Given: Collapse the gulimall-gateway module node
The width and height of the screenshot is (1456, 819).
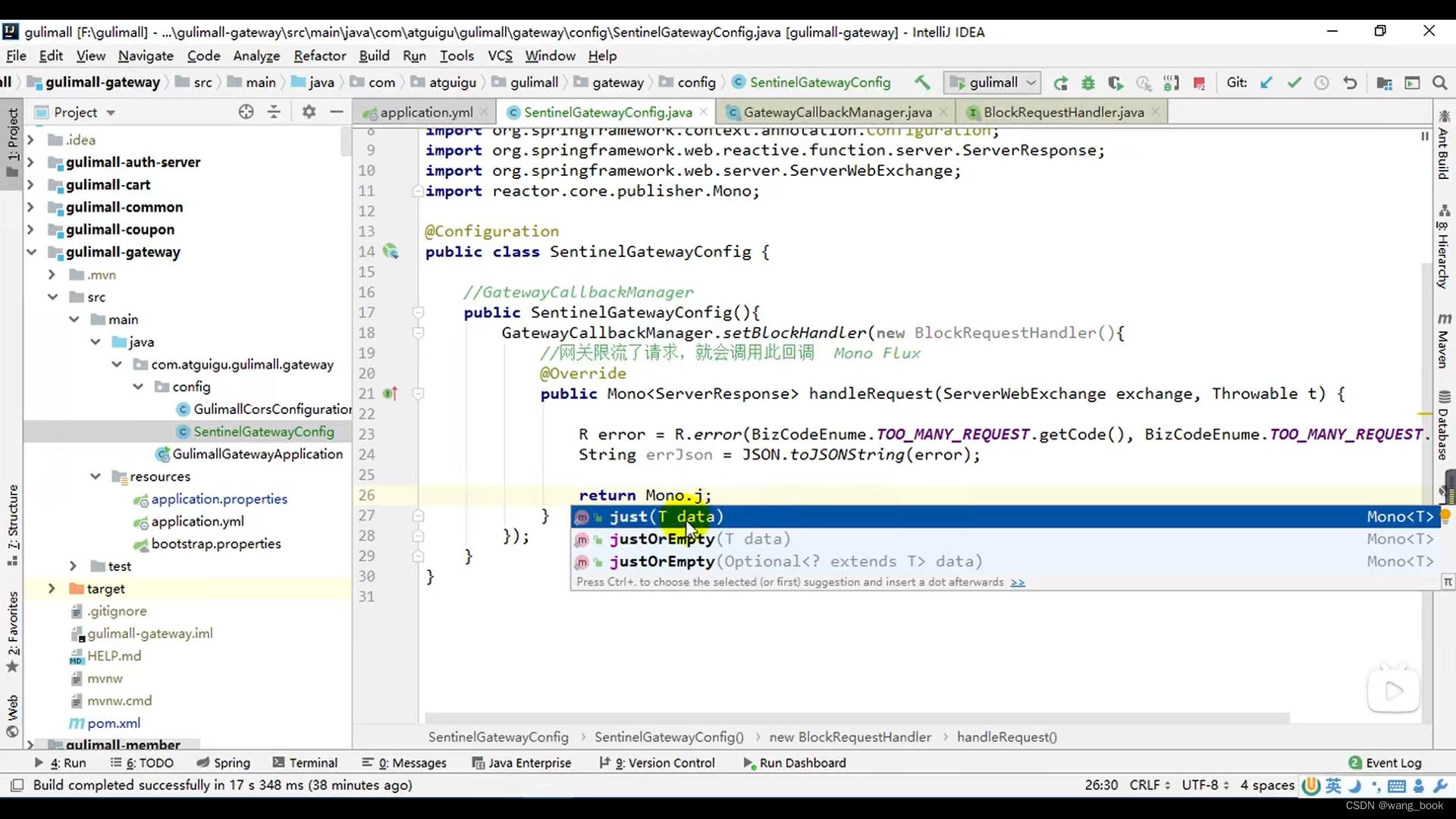Looking at the screenshot, I should click(31, 252).
